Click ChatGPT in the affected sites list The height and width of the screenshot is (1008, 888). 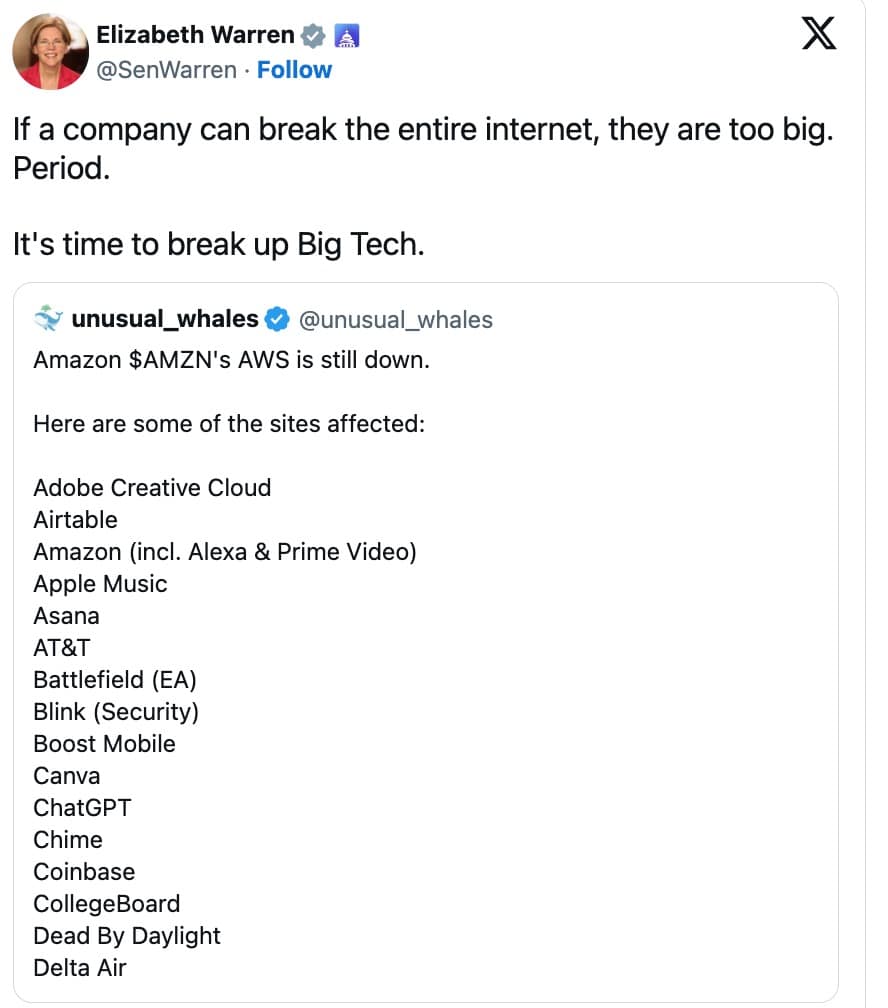pyautogui.click(x=81, y=807)
